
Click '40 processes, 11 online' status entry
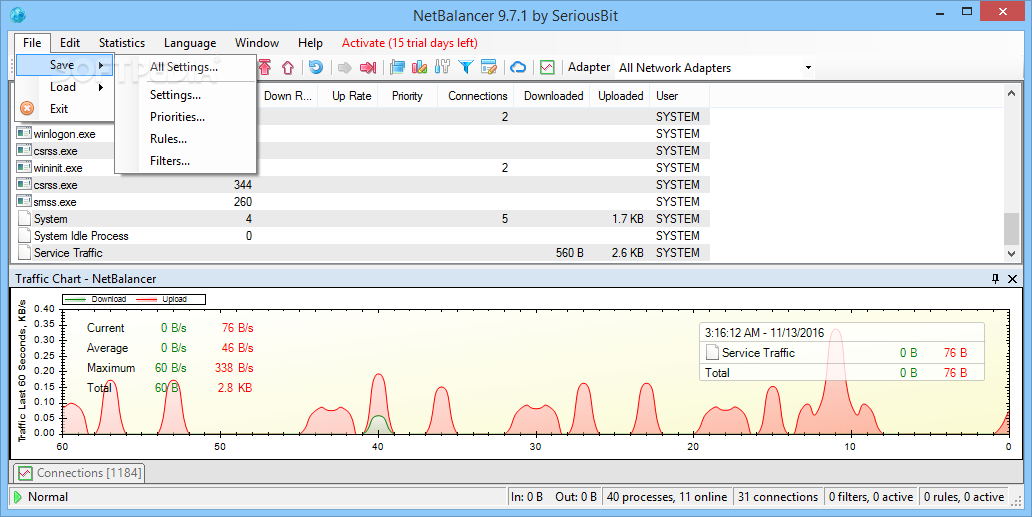tap(667, 497)
